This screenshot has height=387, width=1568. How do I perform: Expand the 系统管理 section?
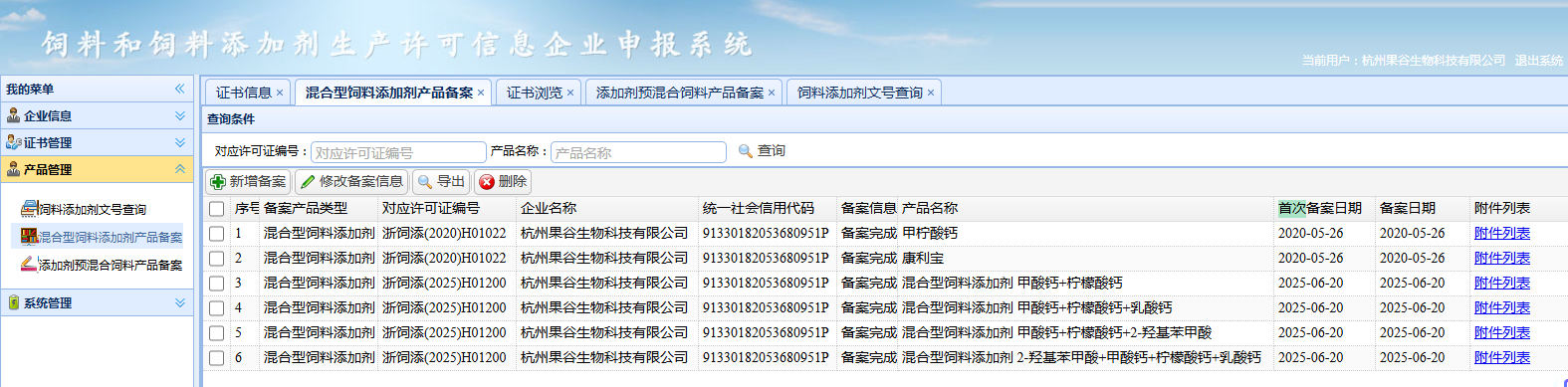pos(180,302)
